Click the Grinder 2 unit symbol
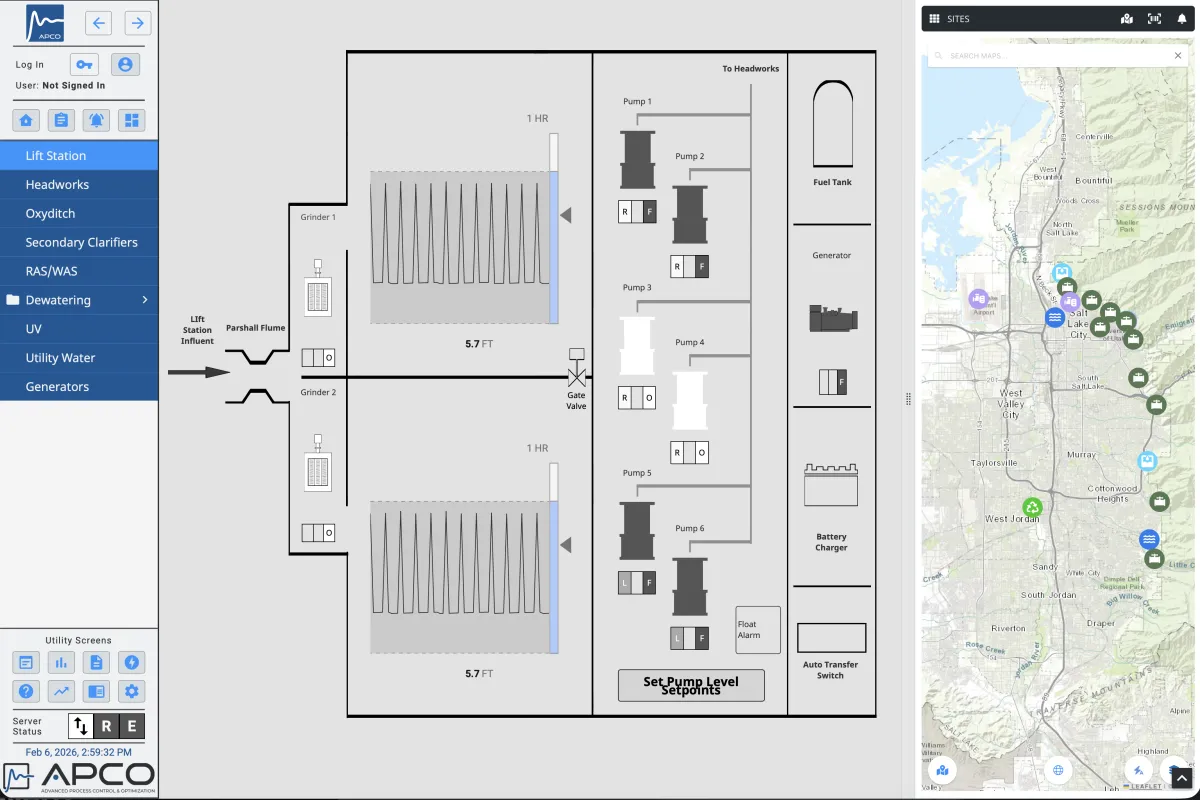This screenshot has width=1200, height=800. 318,462
